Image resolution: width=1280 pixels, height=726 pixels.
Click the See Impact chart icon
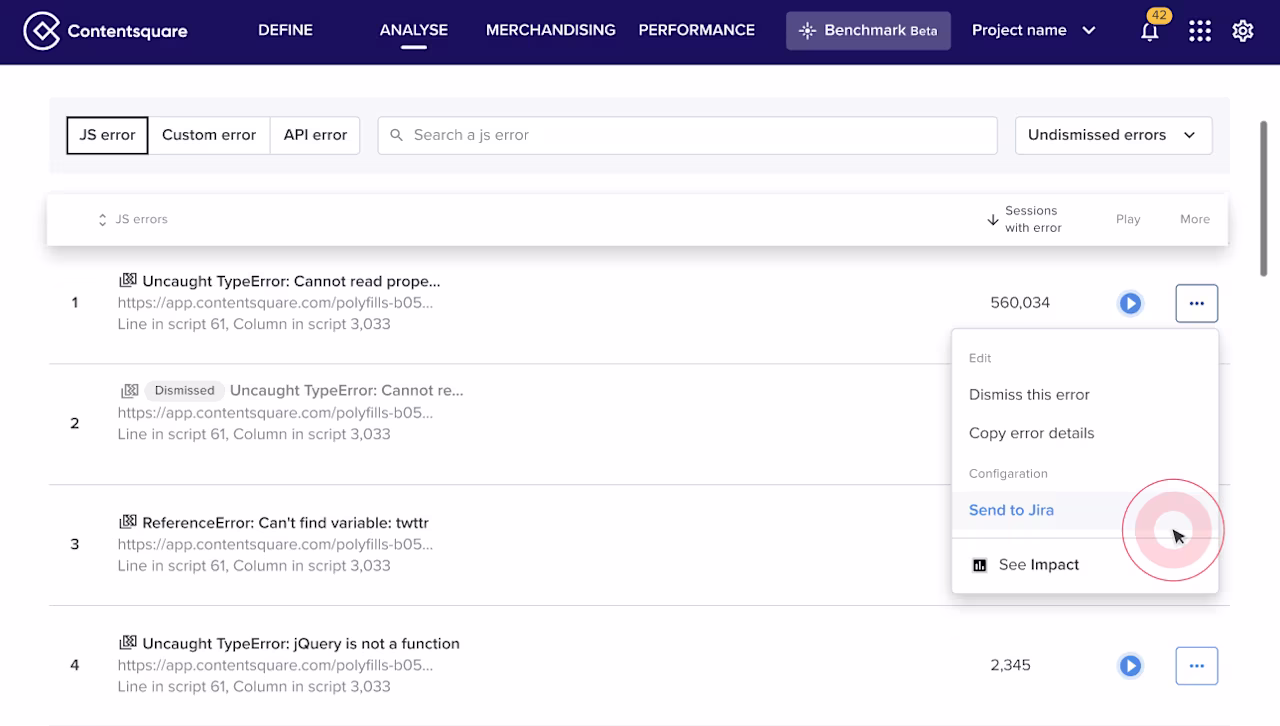tap(980, 565)
